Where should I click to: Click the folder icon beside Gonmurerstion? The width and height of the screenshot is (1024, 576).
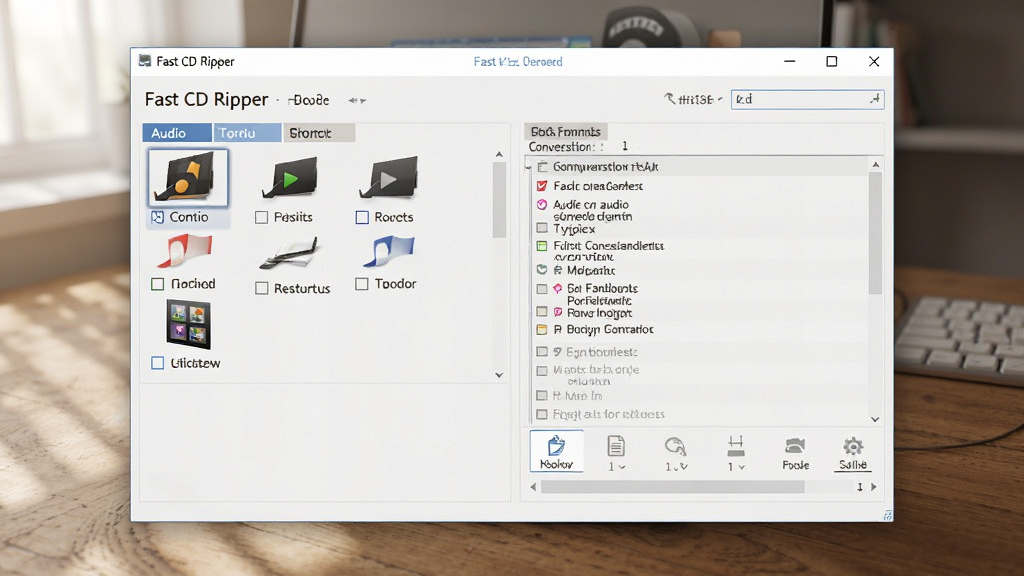542,167
